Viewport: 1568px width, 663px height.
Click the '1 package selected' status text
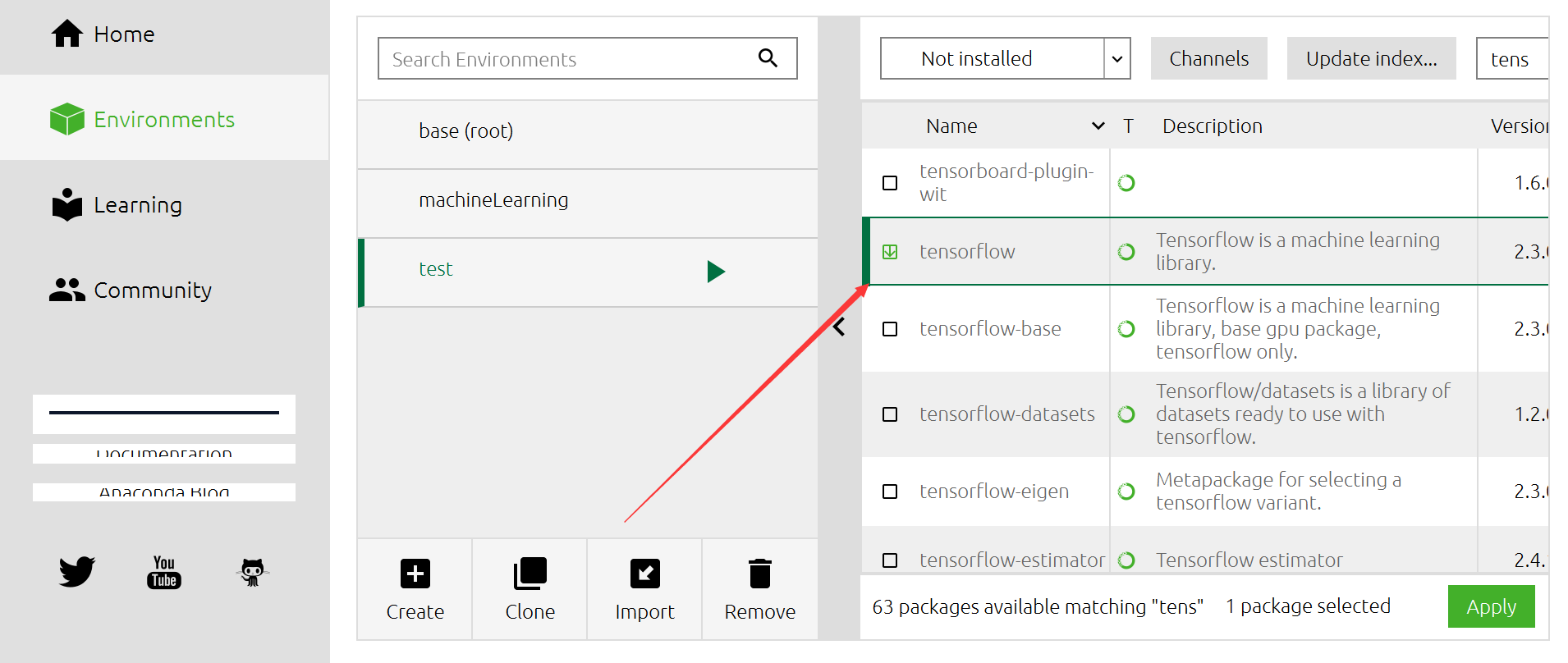point(1308,606)
